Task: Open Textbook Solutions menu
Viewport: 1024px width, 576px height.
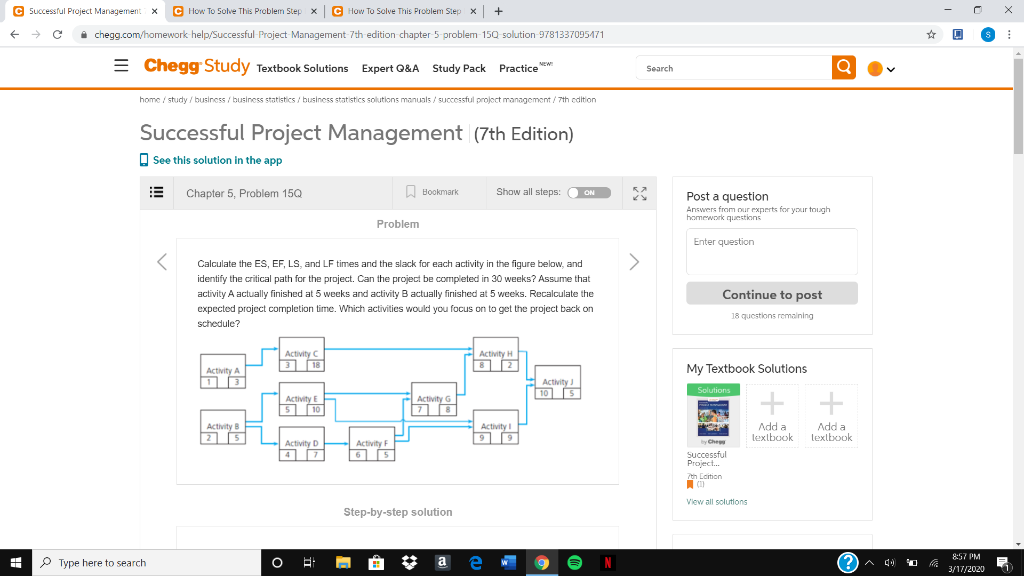Action: point(302,68)
